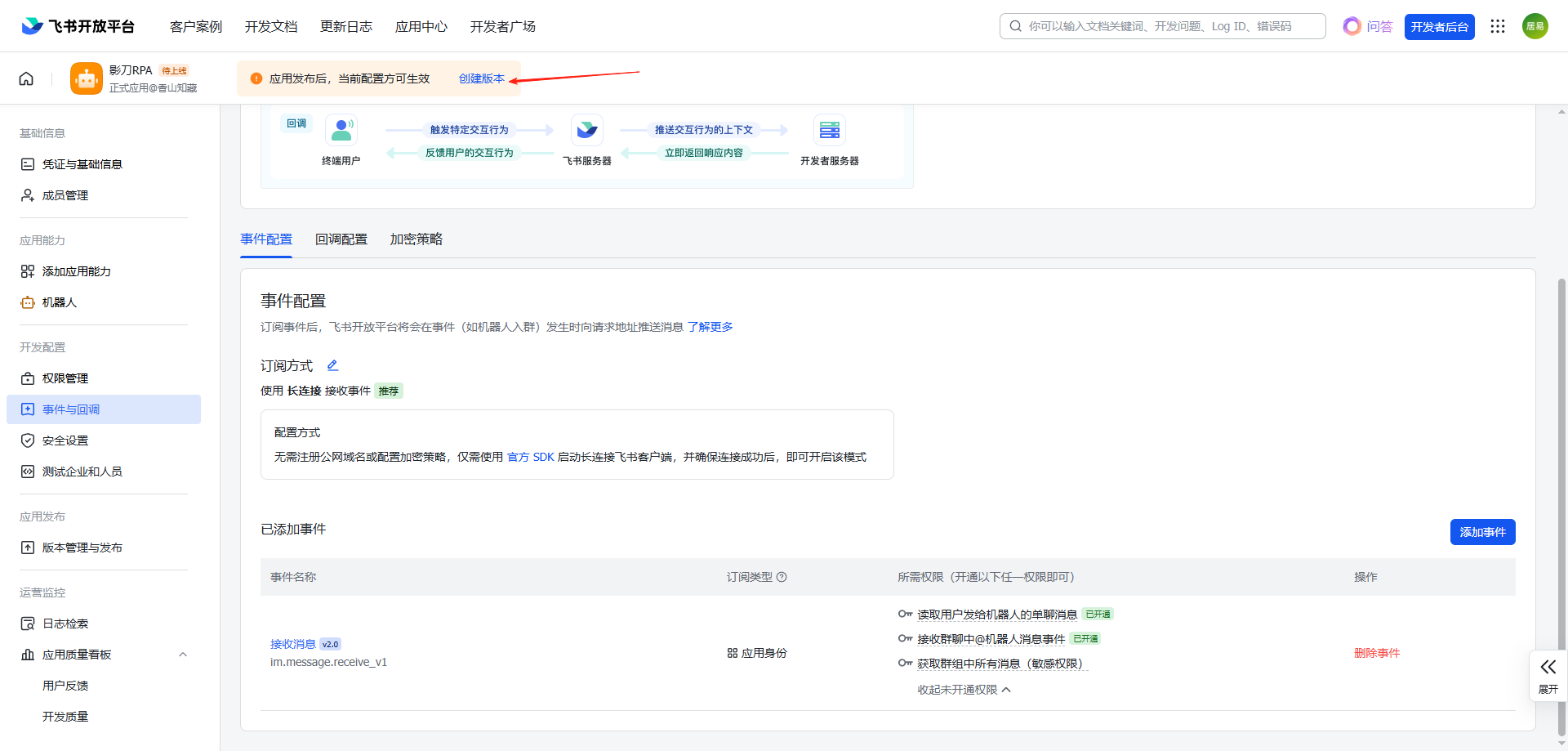This screenshot has width=1568, height=751.
Task: Click the 创建版本 link
Action: coord(481,78)
